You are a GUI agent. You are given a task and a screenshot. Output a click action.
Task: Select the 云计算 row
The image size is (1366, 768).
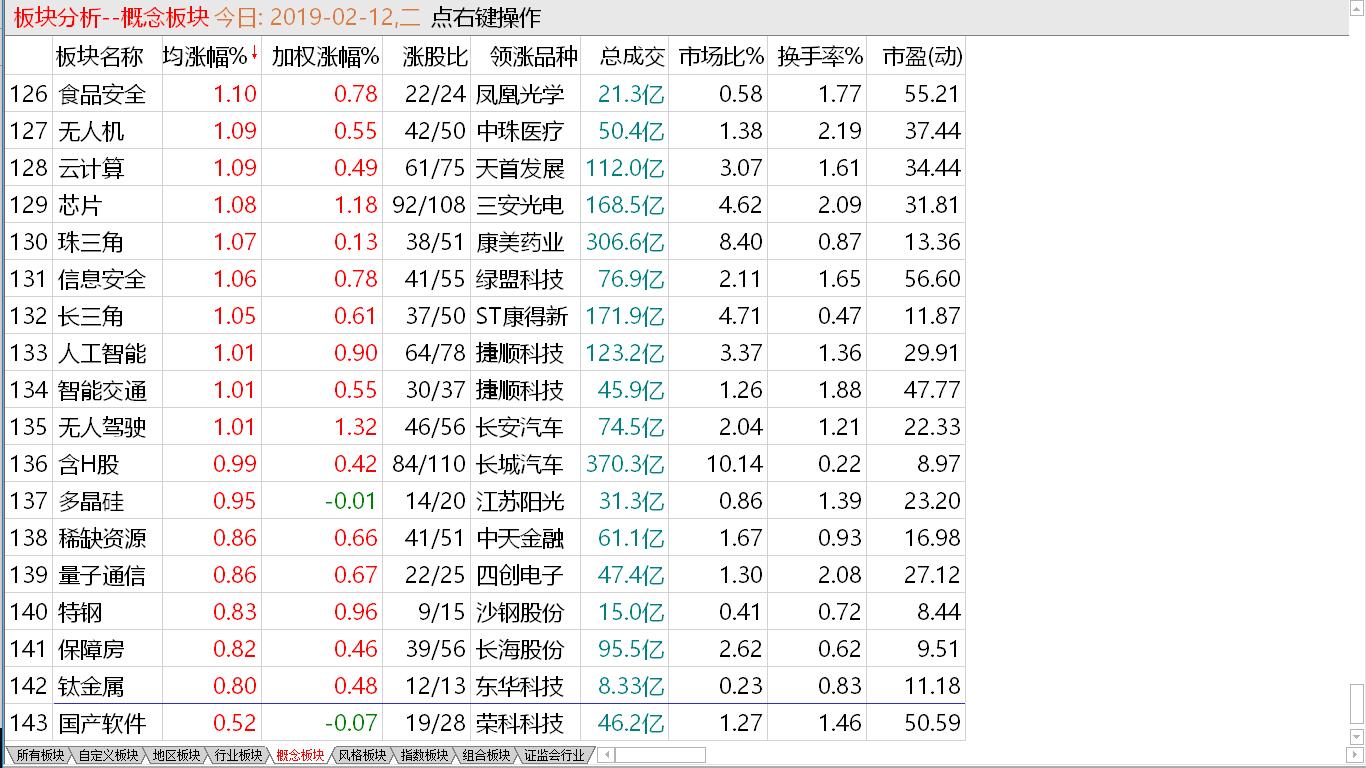(485, 168)
